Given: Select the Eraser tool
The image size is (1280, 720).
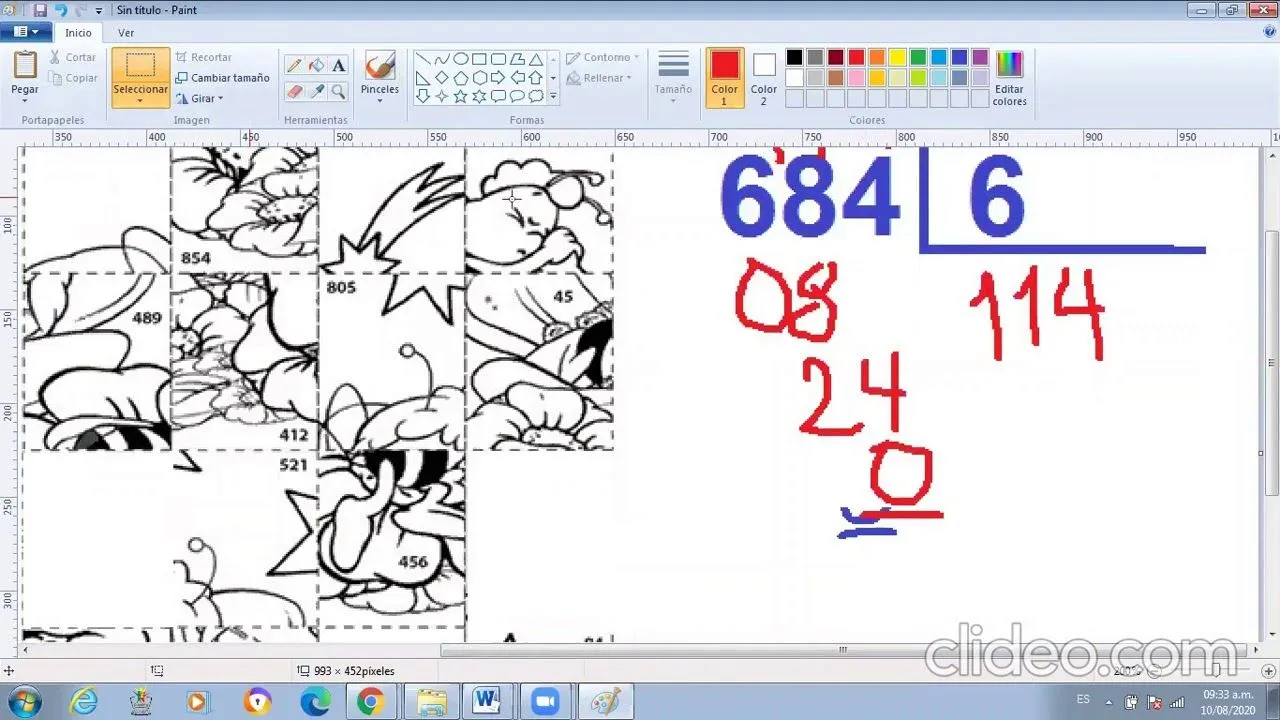Looking at the screenshot, I should tap(294, 91).
